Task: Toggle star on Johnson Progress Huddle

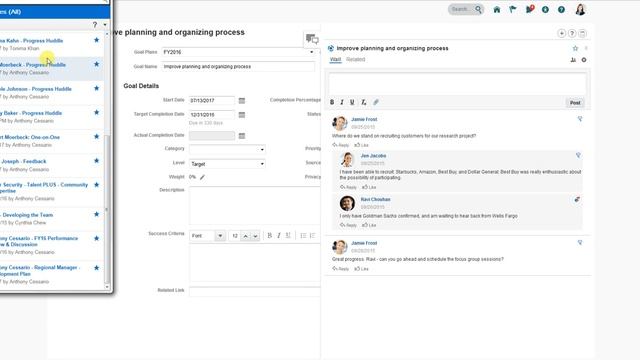Action: click(96, 88)
